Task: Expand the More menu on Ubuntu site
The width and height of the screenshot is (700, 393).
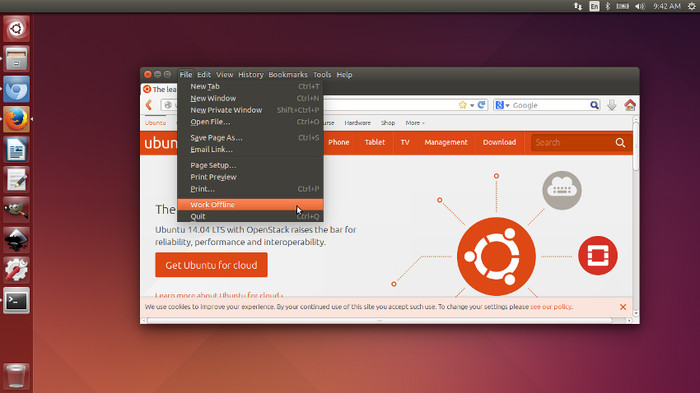Action: coord(415,123)
